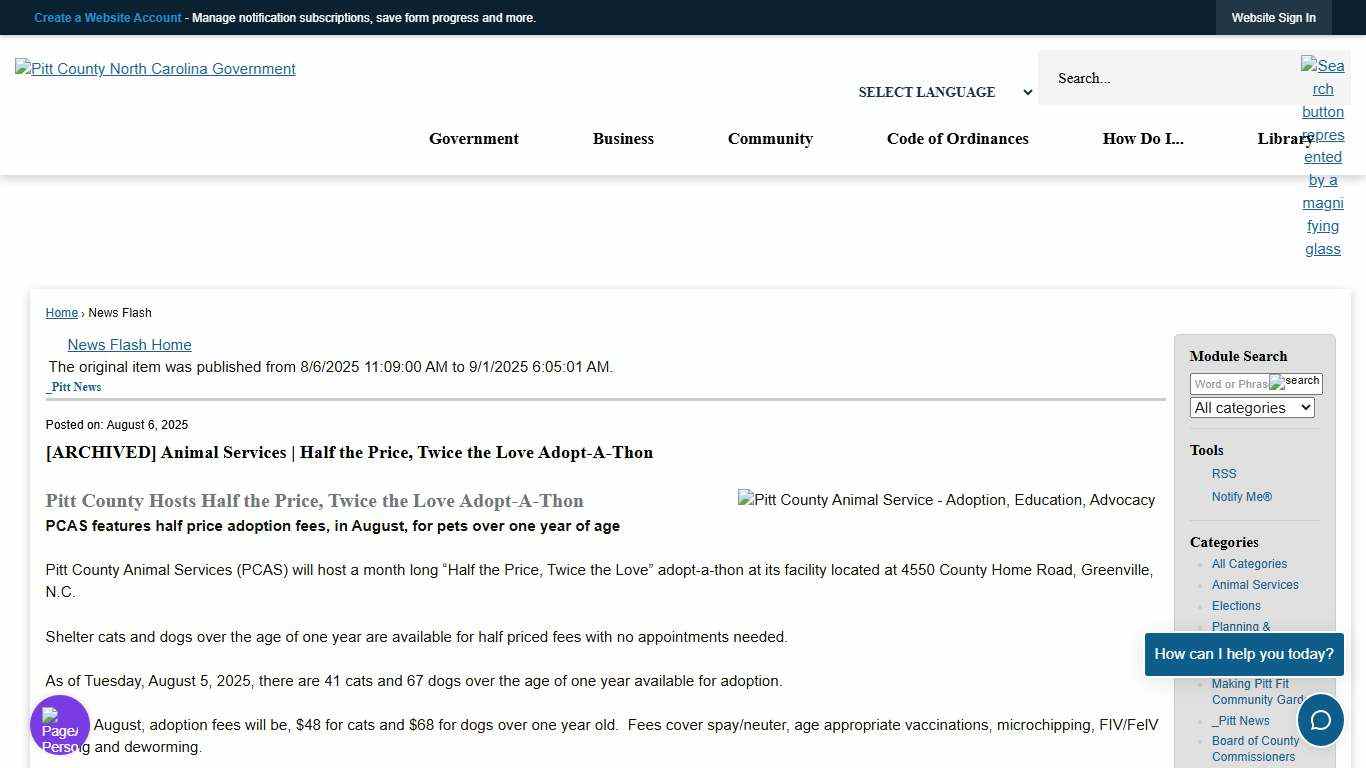Expand the Community menu
Viewport: 1366px width, 768px height.
(770, 139)
